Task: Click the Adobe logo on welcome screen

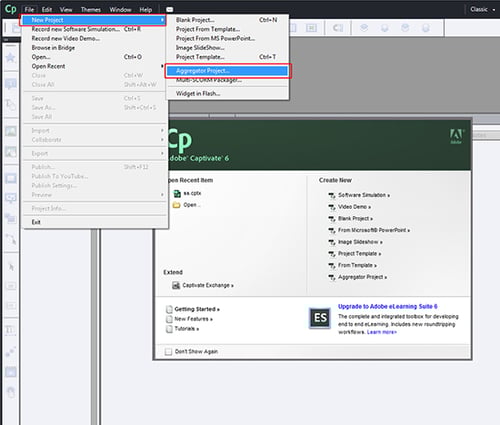Action: 456,136
